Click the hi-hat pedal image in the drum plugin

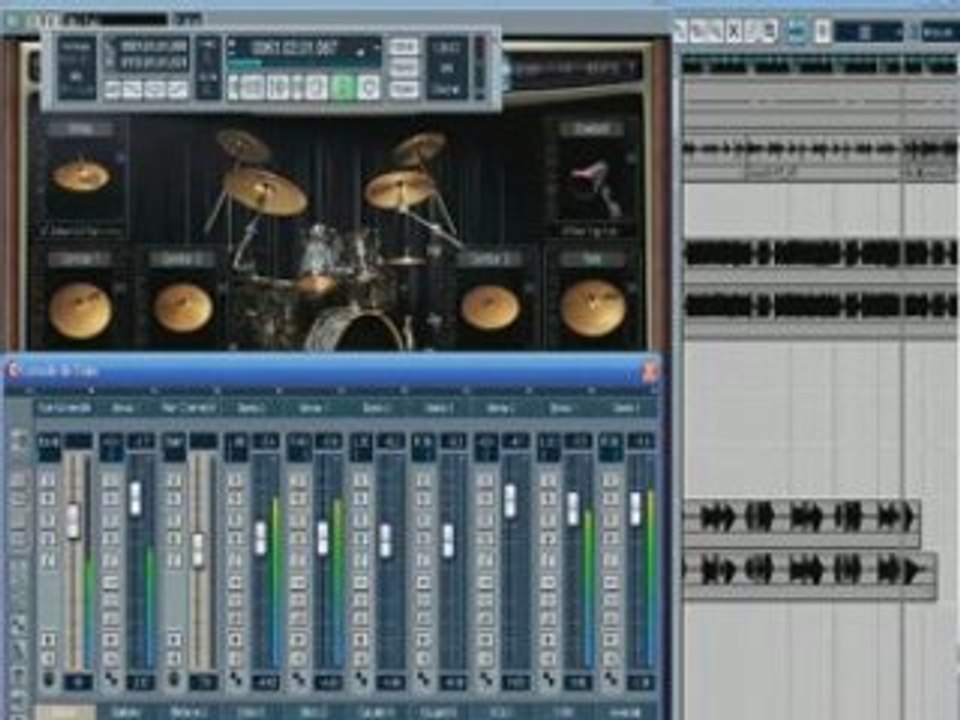[594, 187]
